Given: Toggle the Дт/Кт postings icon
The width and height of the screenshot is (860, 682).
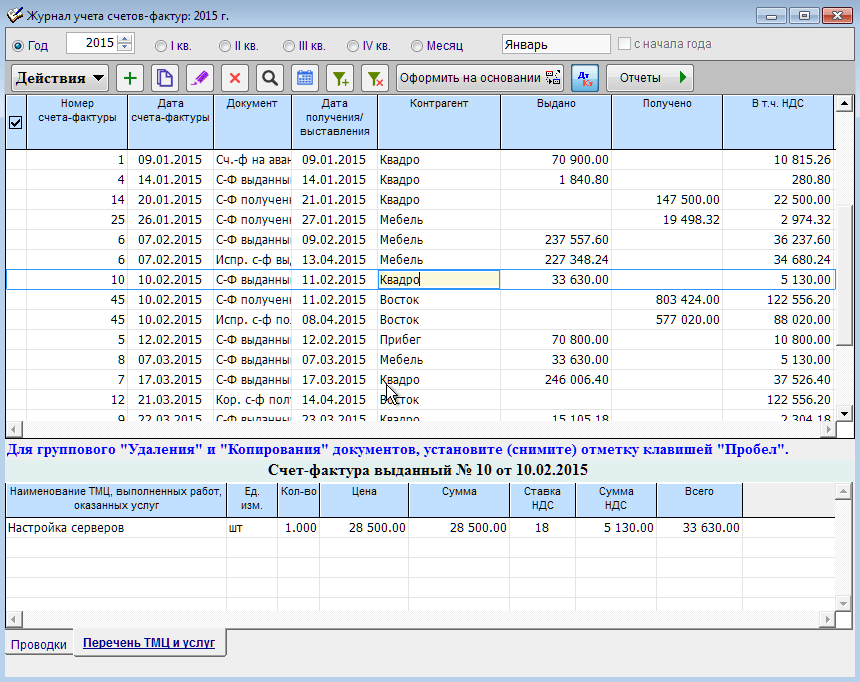Looking at the screenshot, I should click(585, 78).
